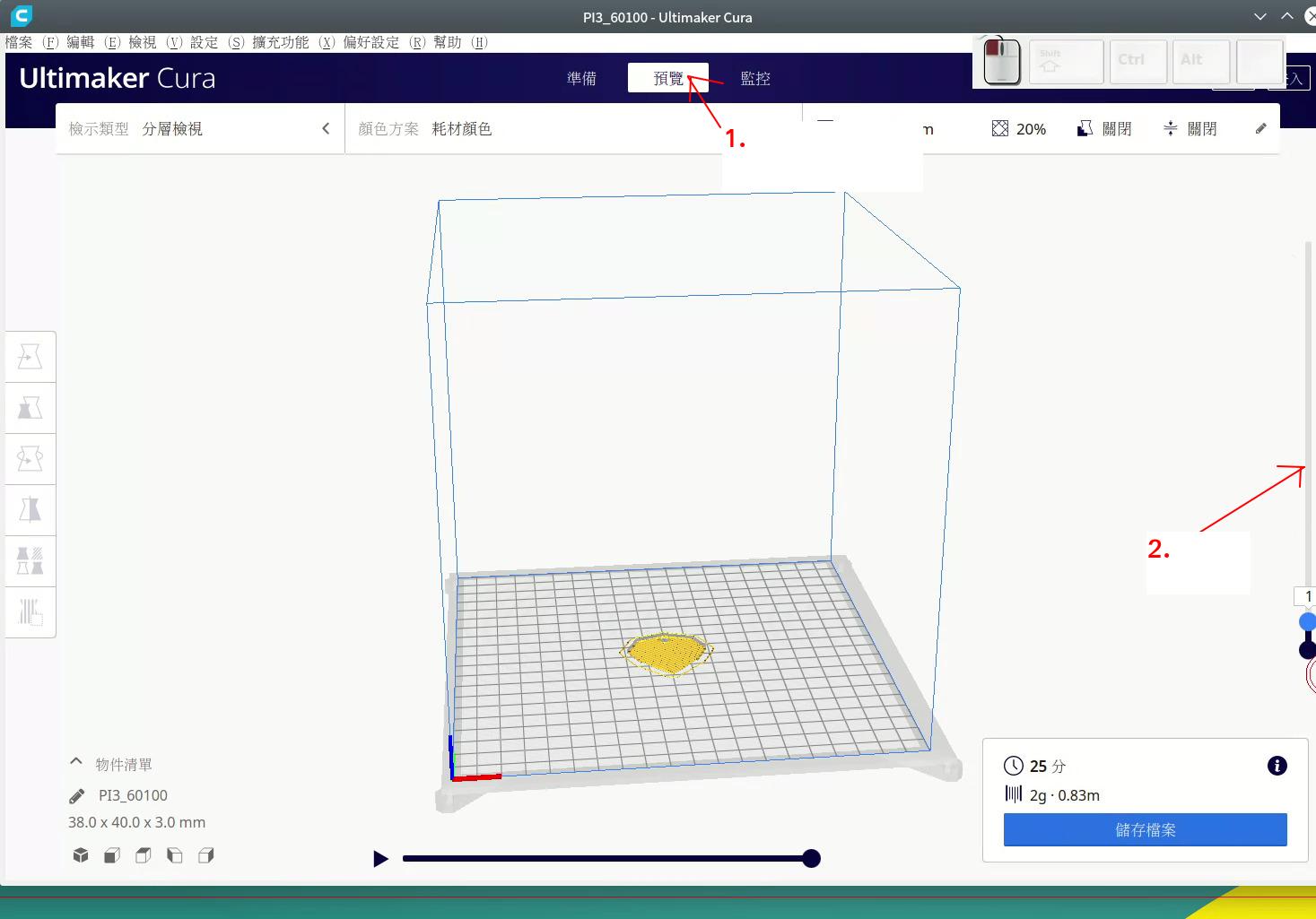The height and width of the screenshot is (919, 1316).
Task: Click the support icon labeled 關閉
Action: tap(1085, 128)
